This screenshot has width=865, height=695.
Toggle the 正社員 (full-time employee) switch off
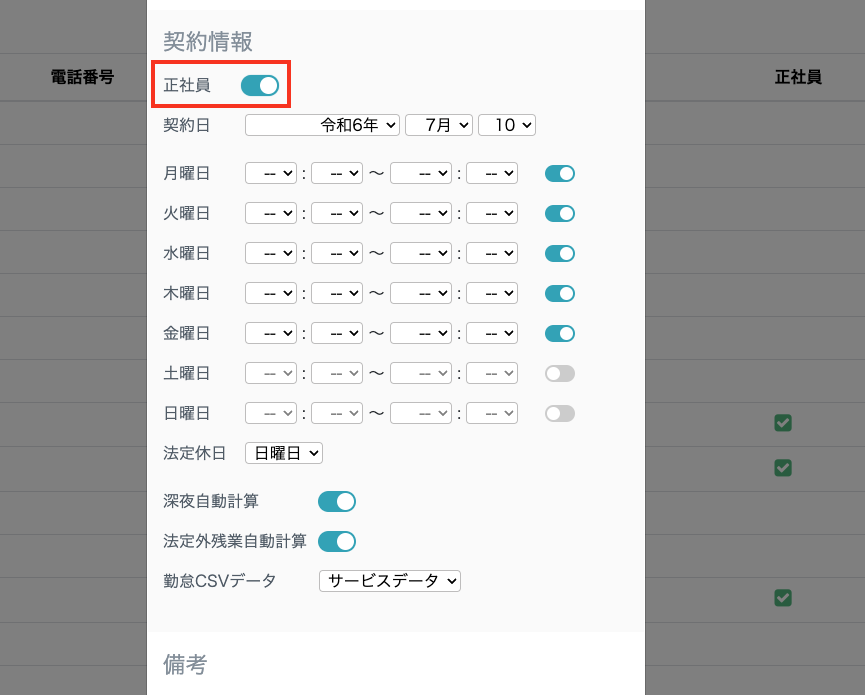click(259, 85)
